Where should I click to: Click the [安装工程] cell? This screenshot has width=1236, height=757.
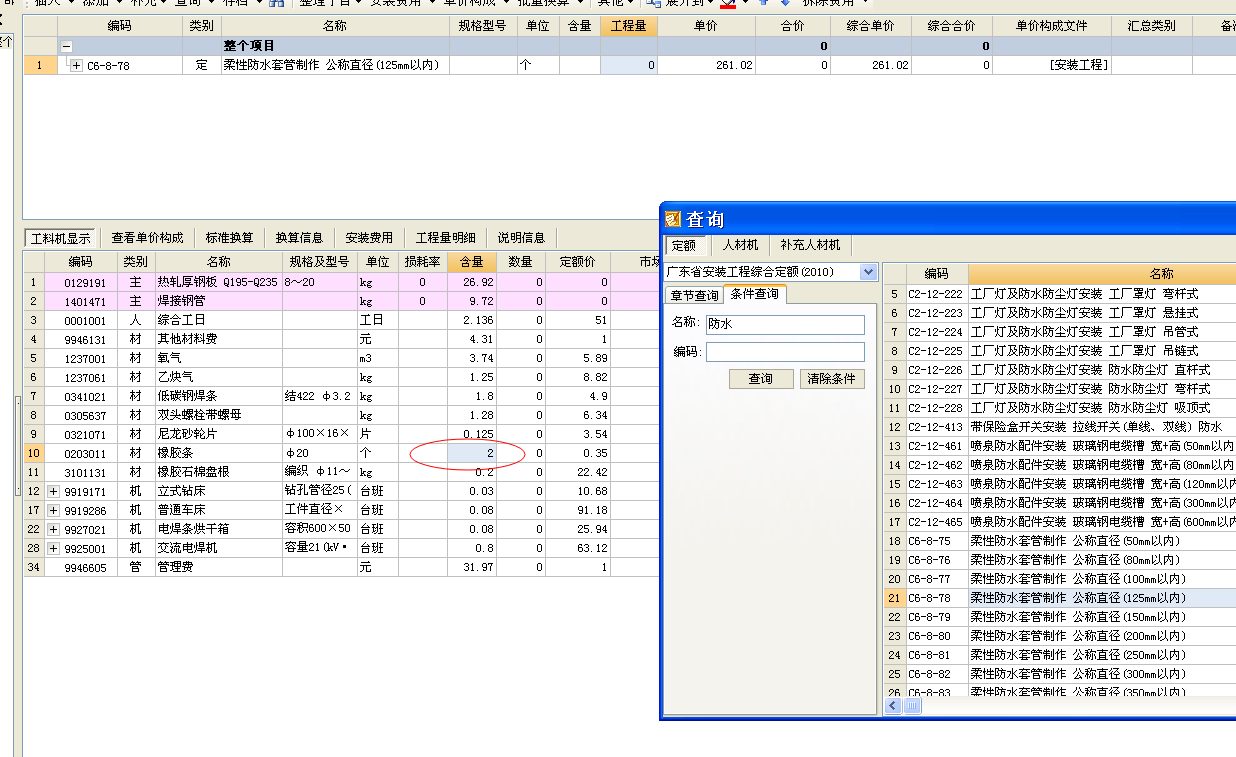click(x=1052, y=65)
